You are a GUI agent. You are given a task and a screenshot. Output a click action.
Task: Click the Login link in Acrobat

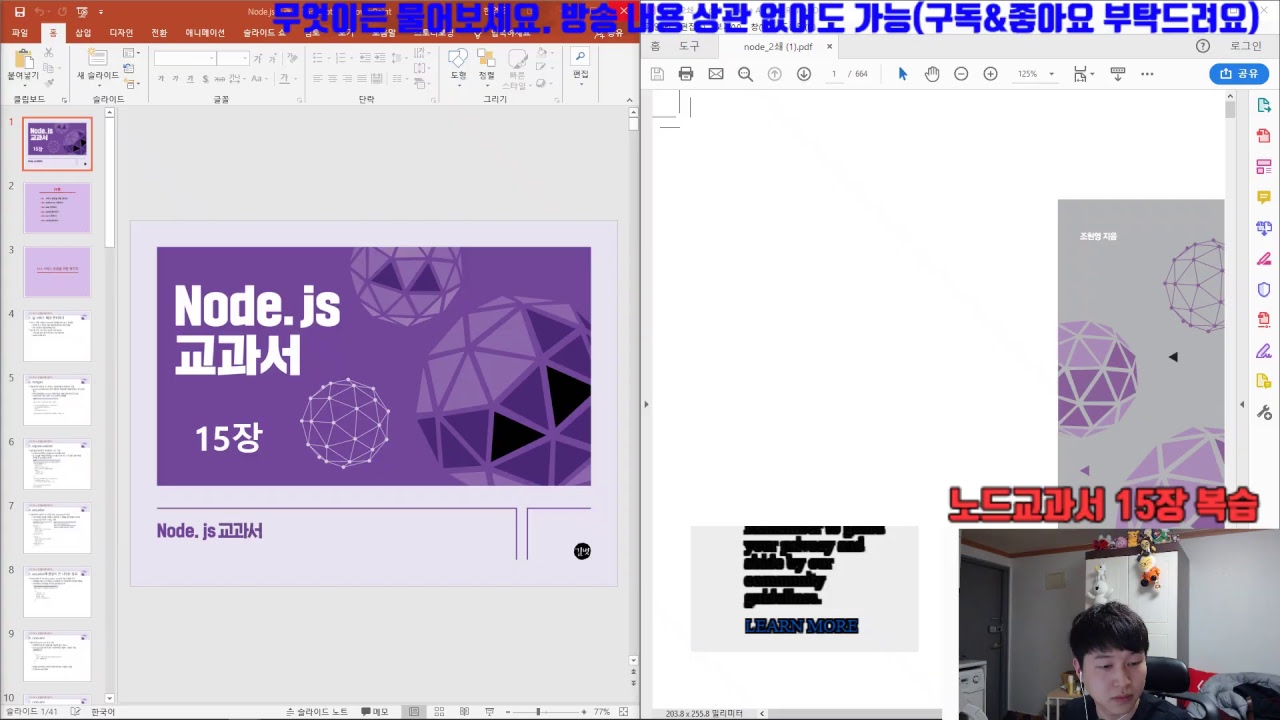coord(1246,46)
